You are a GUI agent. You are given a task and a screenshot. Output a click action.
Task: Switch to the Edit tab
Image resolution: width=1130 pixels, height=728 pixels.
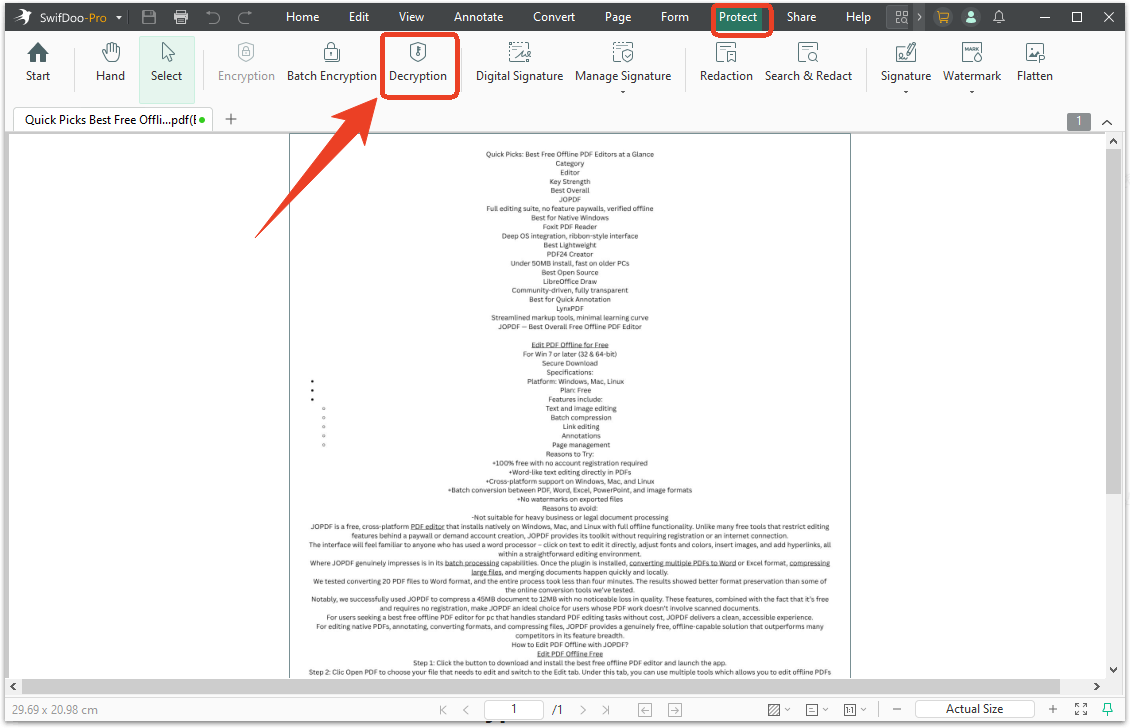coord(359,17)
